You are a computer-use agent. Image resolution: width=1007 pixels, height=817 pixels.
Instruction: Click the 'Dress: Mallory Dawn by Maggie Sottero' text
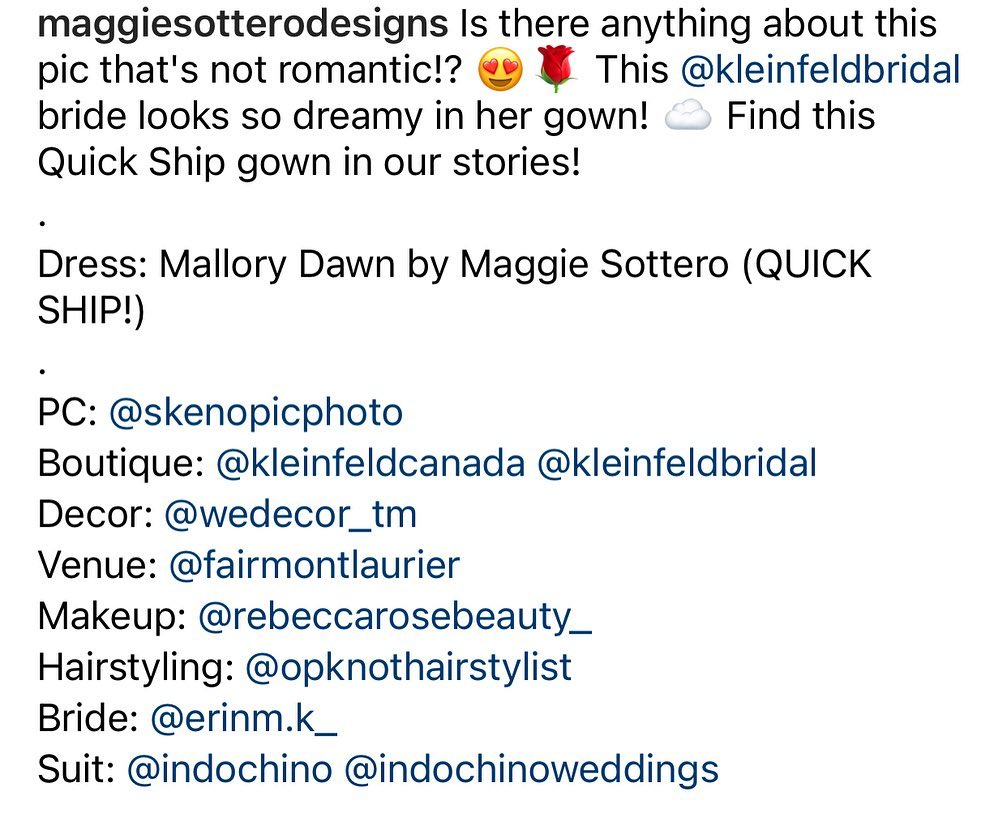pos(383,265)
